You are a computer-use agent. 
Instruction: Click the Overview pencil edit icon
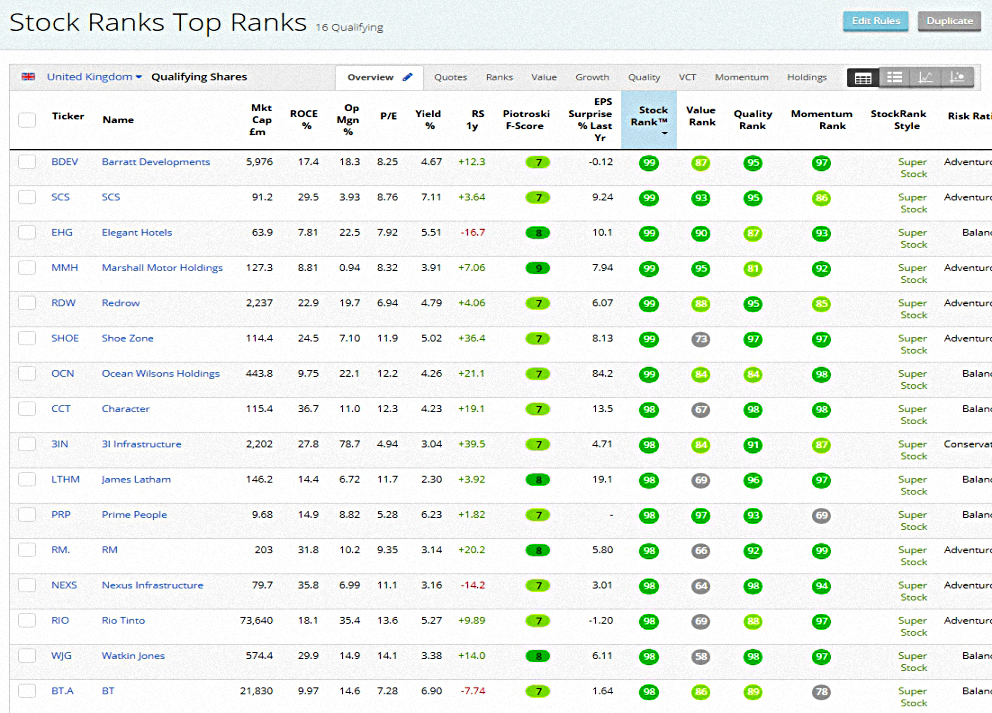408,77
